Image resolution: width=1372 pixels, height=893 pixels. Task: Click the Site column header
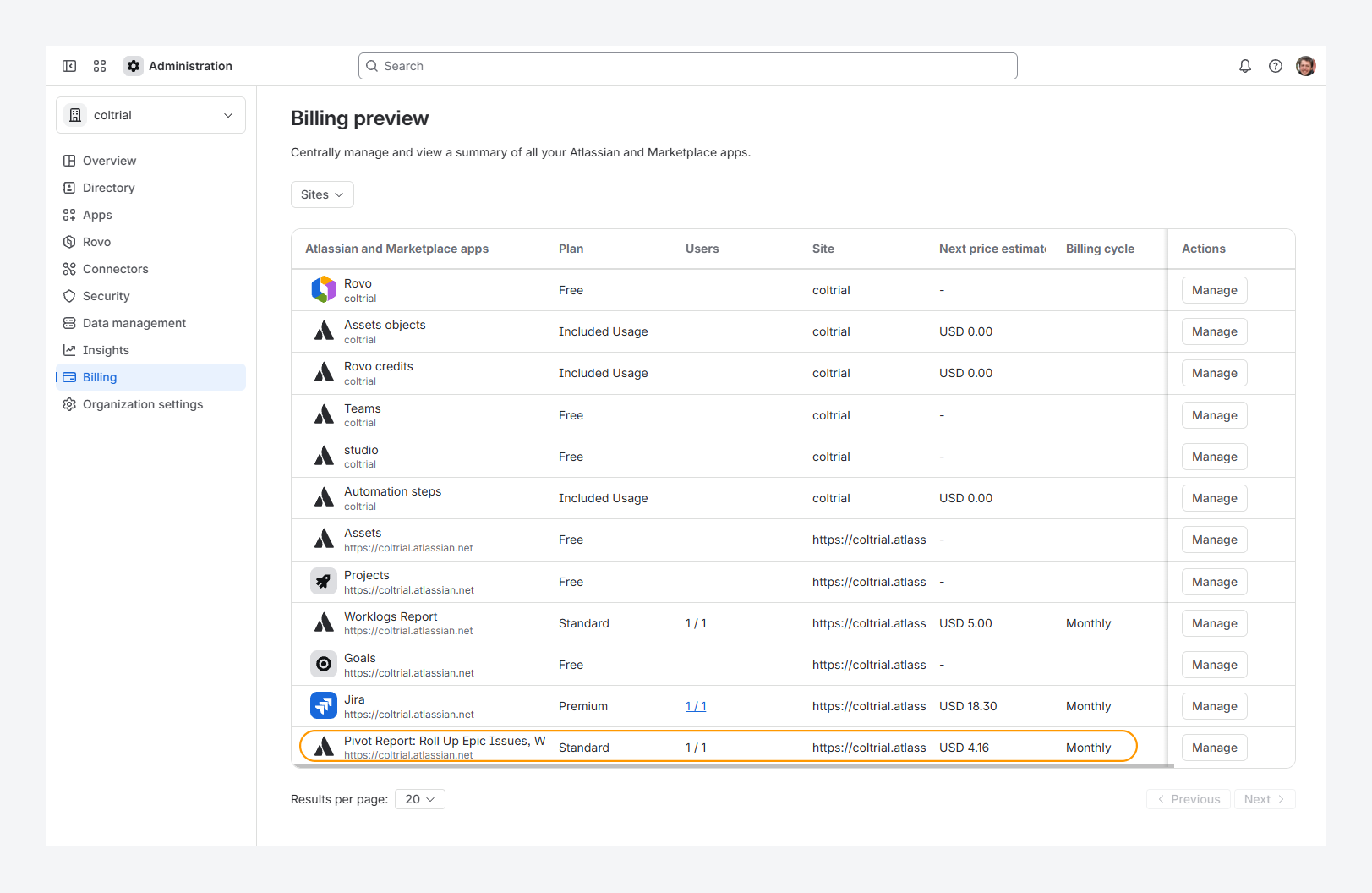point(823,249)
